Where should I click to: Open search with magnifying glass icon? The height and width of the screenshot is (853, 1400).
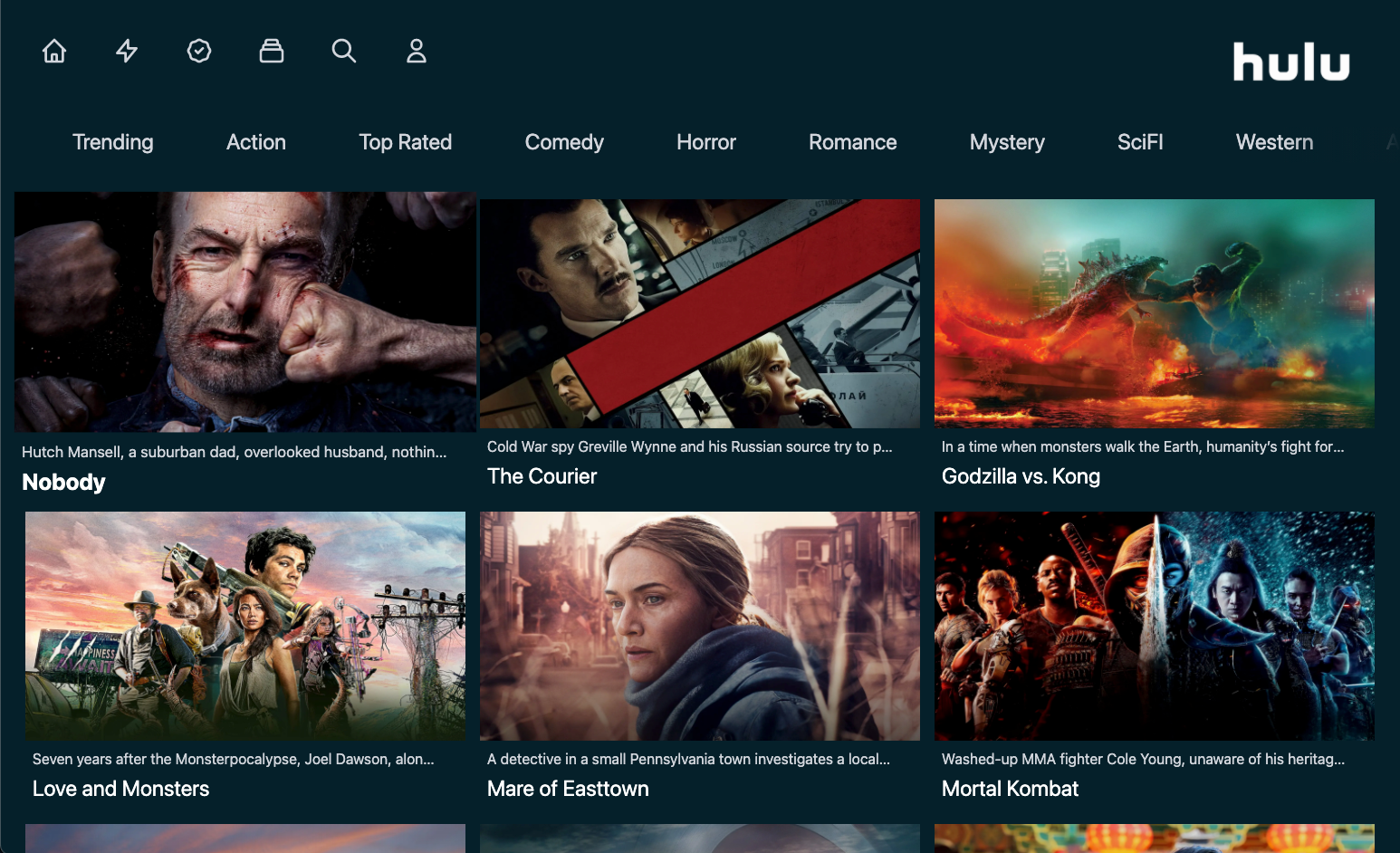coord(344,51)
